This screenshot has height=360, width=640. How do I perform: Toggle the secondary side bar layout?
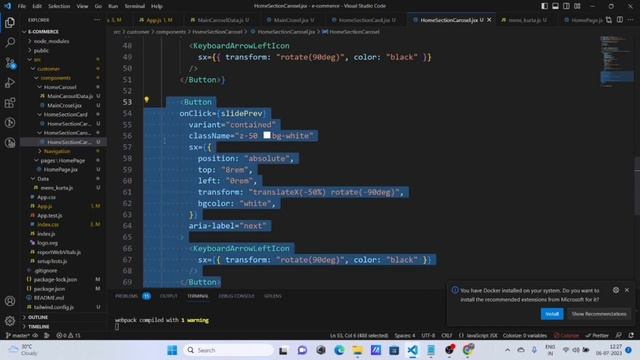566,6
